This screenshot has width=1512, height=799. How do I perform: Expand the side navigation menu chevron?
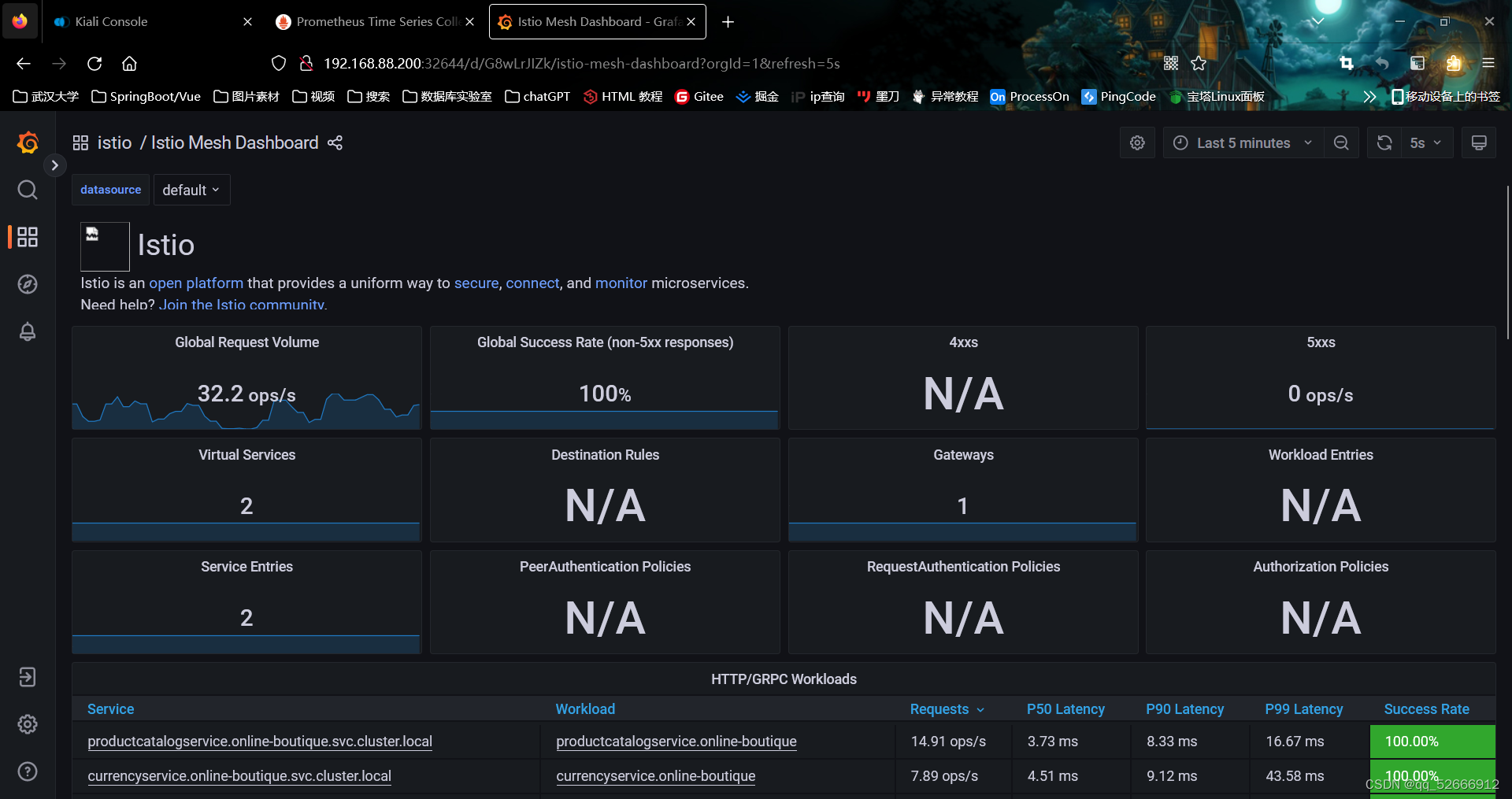point(54,165)
